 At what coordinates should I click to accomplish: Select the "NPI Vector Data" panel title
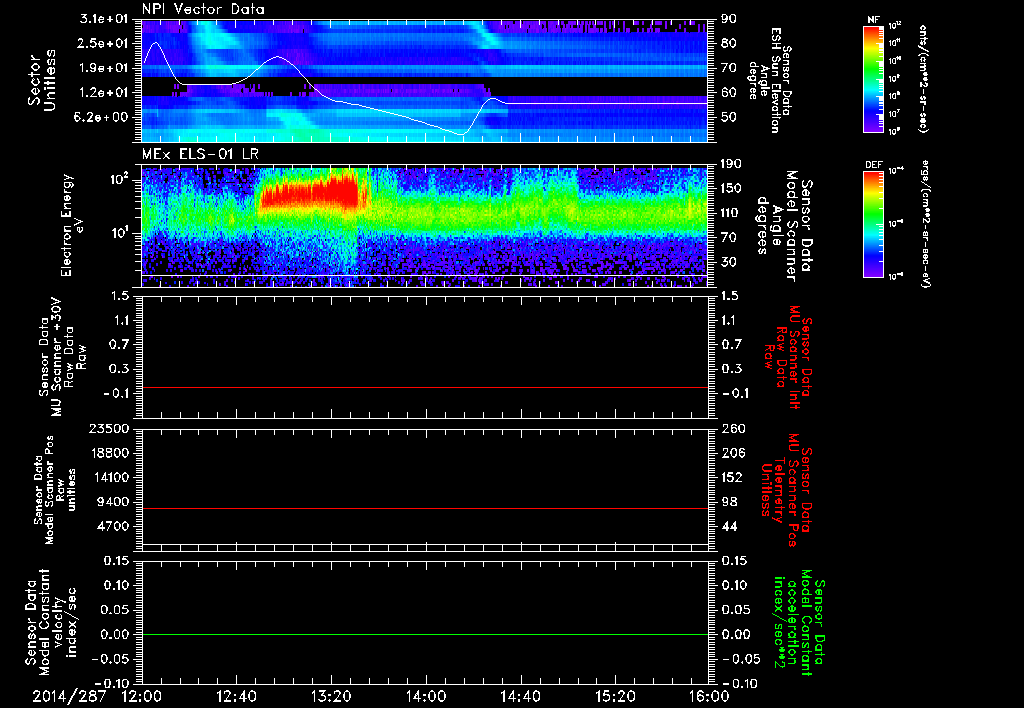coord(203,9)
